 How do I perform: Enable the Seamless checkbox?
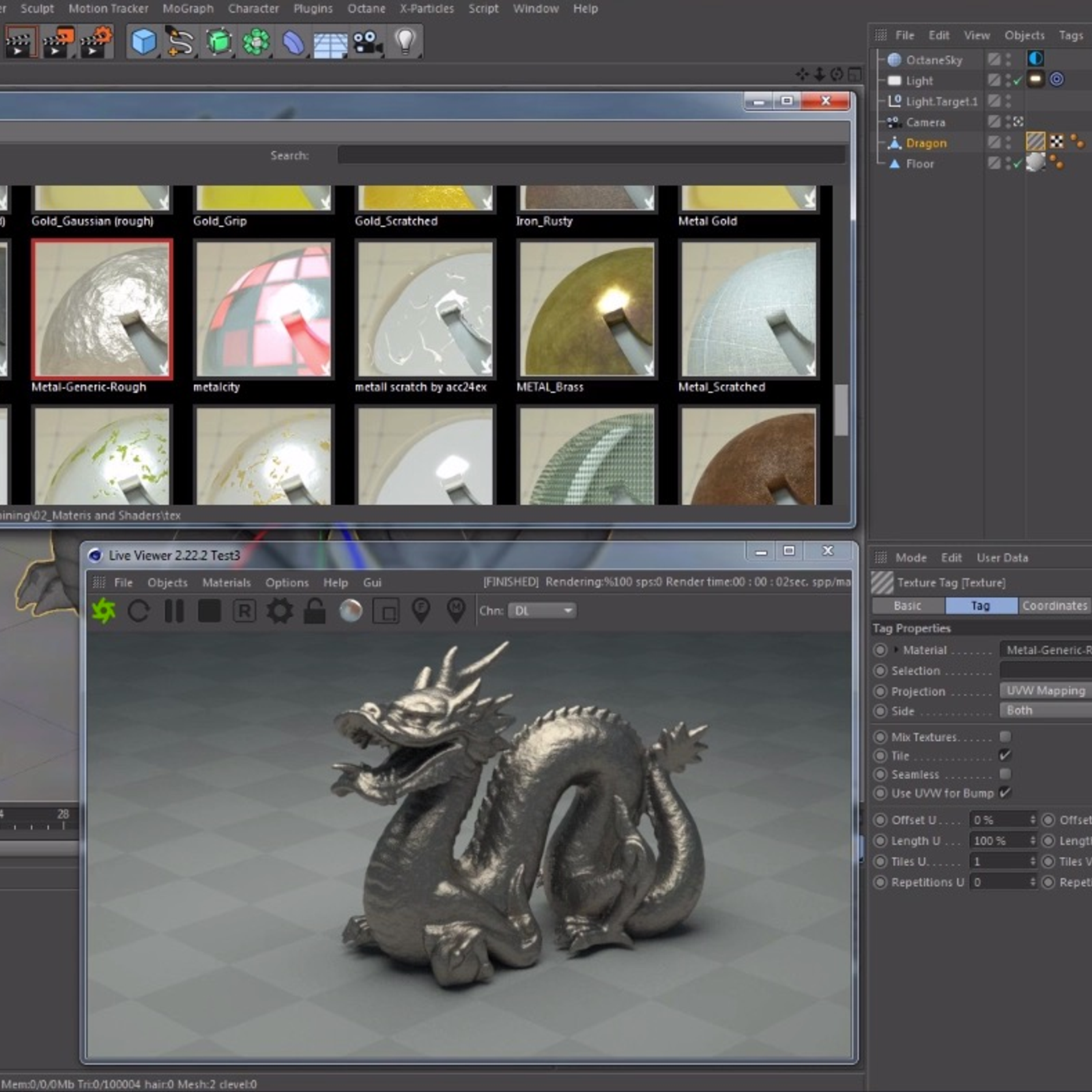[1005, 774]
